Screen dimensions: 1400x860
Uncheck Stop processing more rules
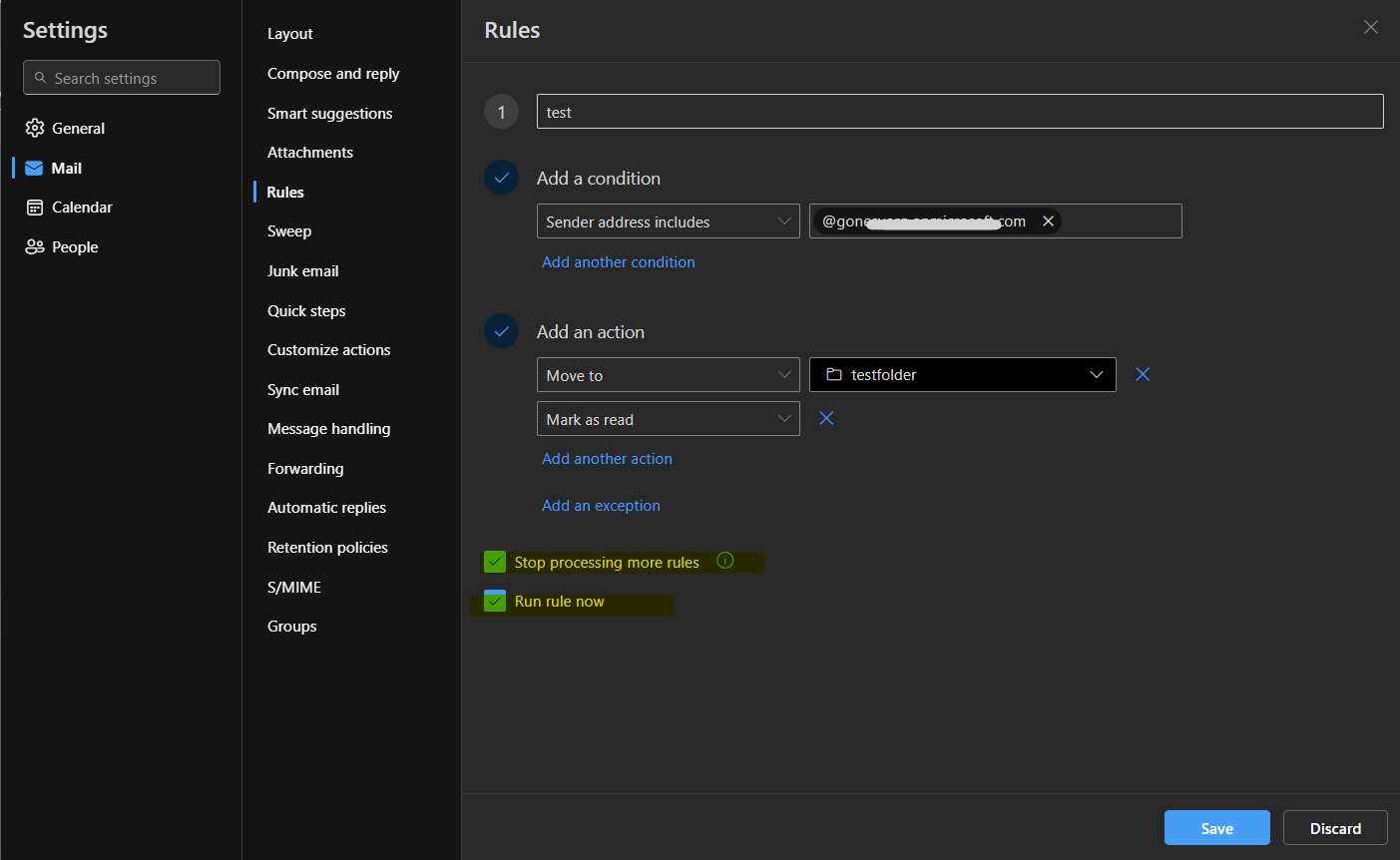[495, 562]
